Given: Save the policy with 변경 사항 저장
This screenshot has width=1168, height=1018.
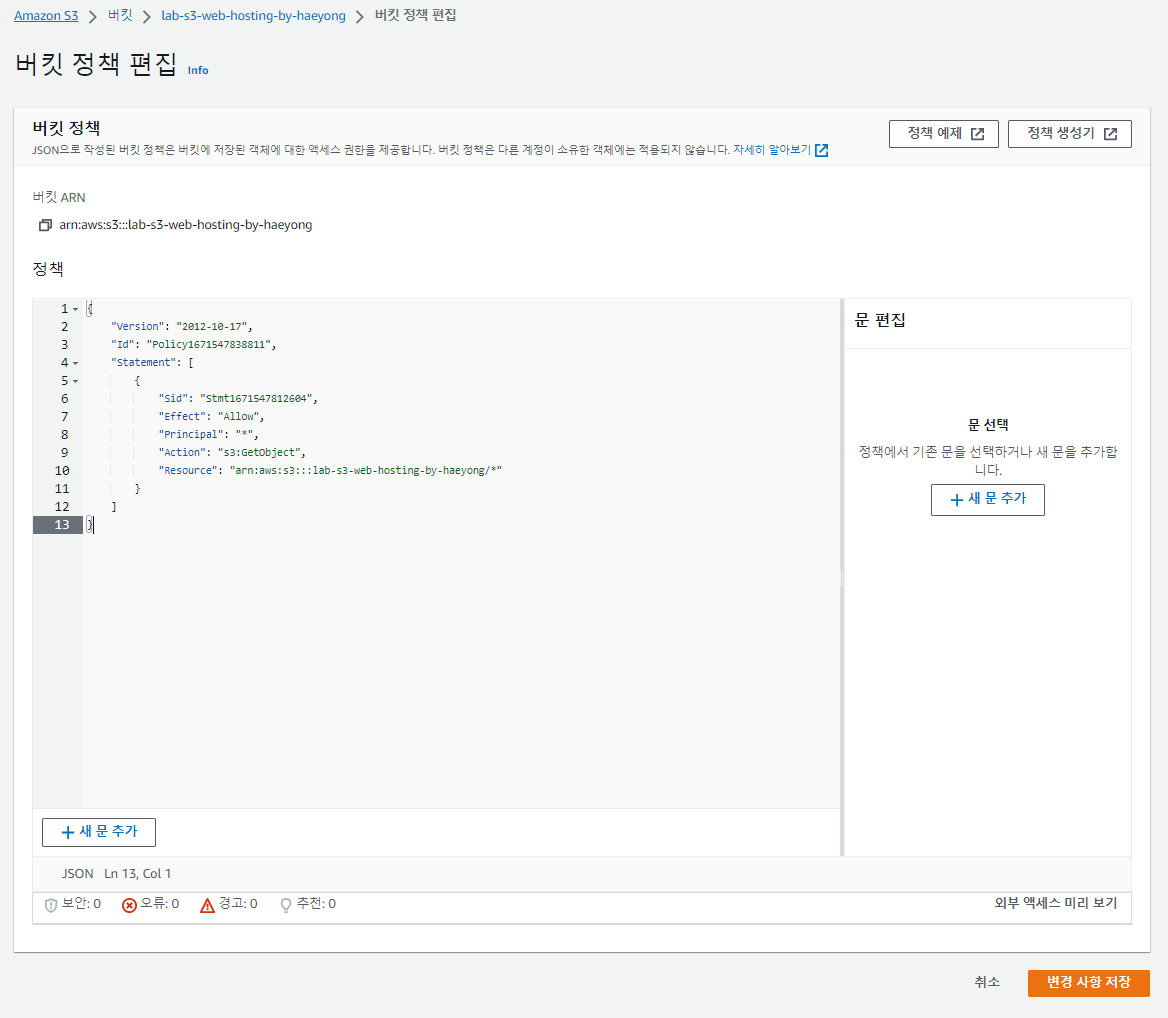Looking at the screenshot, I should [x=1088, y=982].
